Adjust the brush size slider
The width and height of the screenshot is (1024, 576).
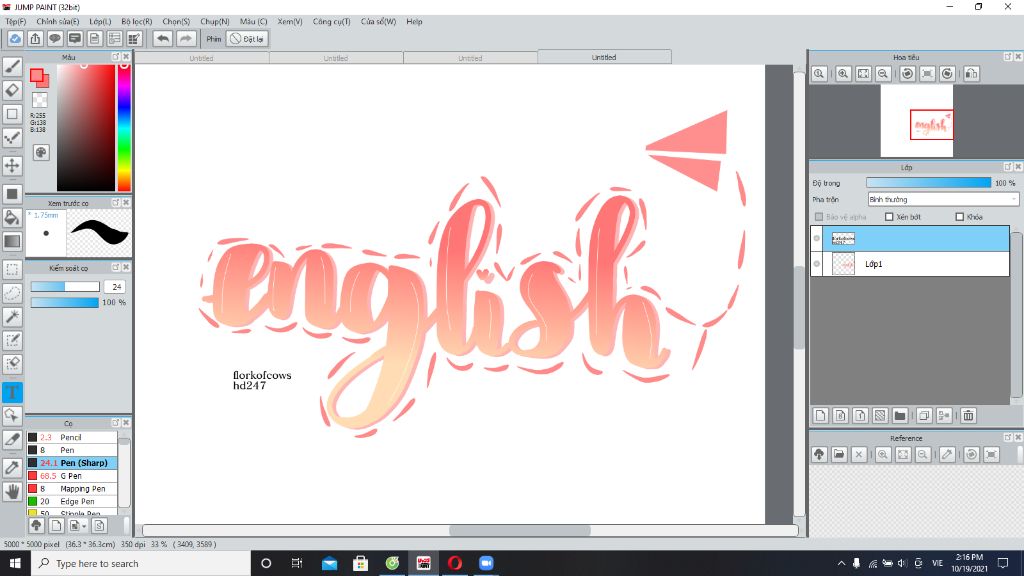pyautogui.click(x=65, y=287)
